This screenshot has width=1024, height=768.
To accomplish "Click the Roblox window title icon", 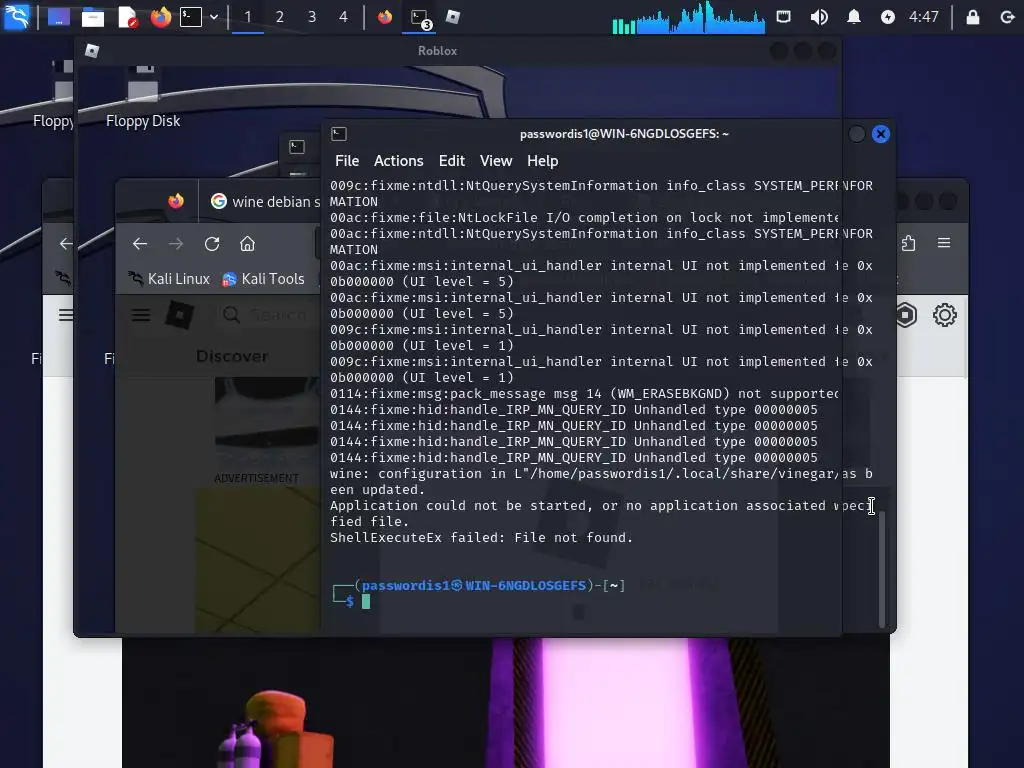I will click(92, 51).
